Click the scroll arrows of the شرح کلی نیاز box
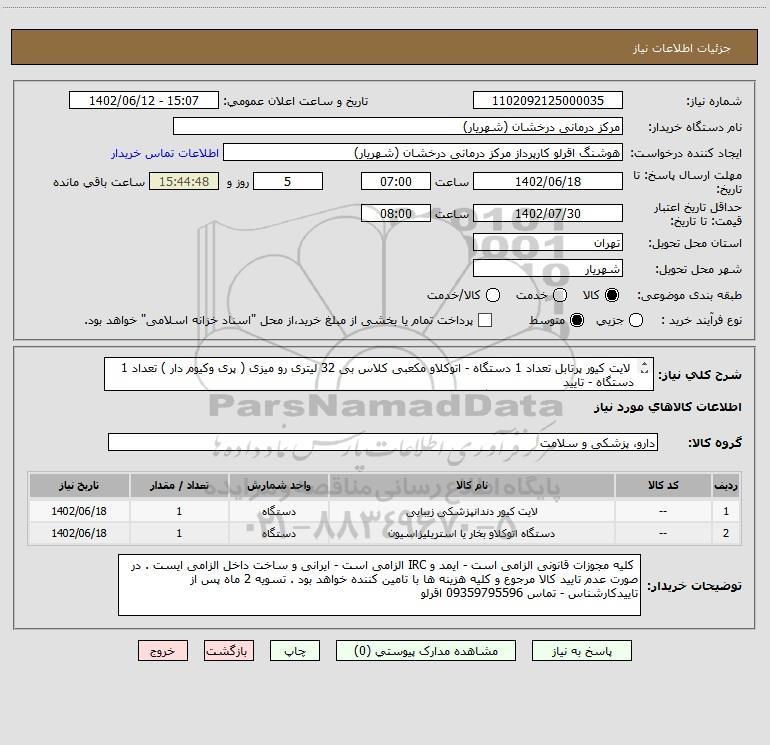 (644, 368)
